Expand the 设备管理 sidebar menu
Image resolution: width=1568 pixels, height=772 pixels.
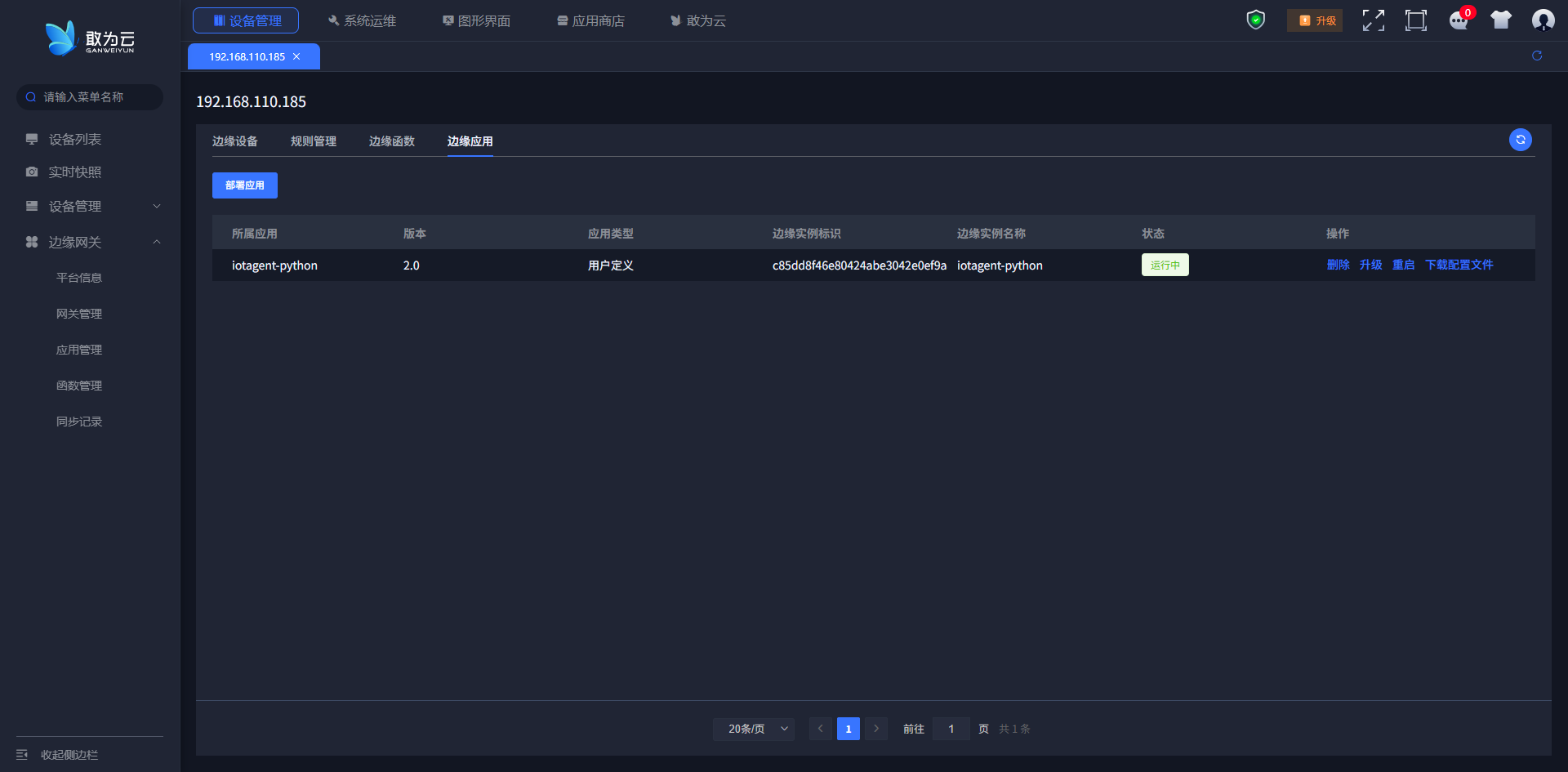[90, 207]
